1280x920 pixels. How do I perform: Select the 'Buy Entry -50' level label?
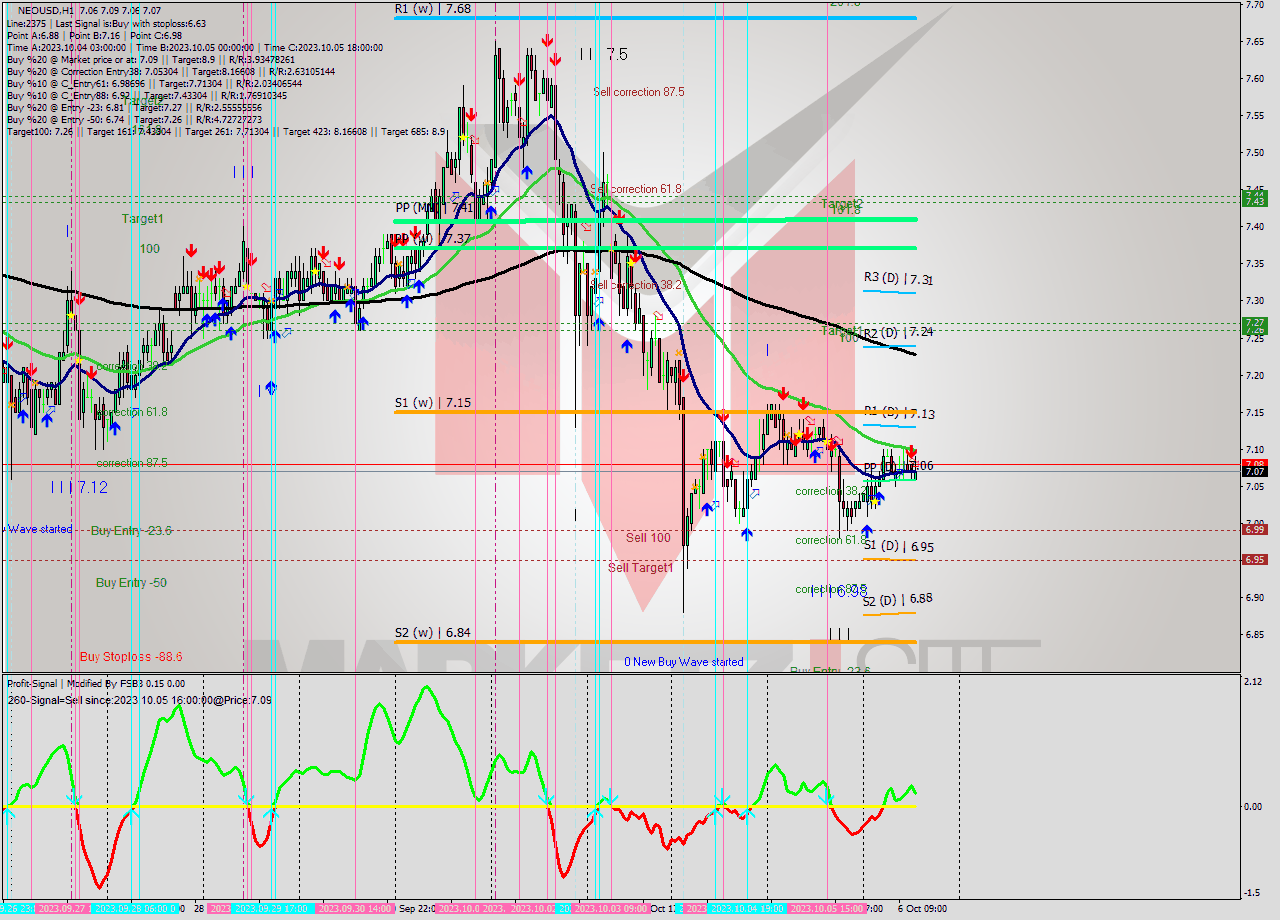pos(131,583)
